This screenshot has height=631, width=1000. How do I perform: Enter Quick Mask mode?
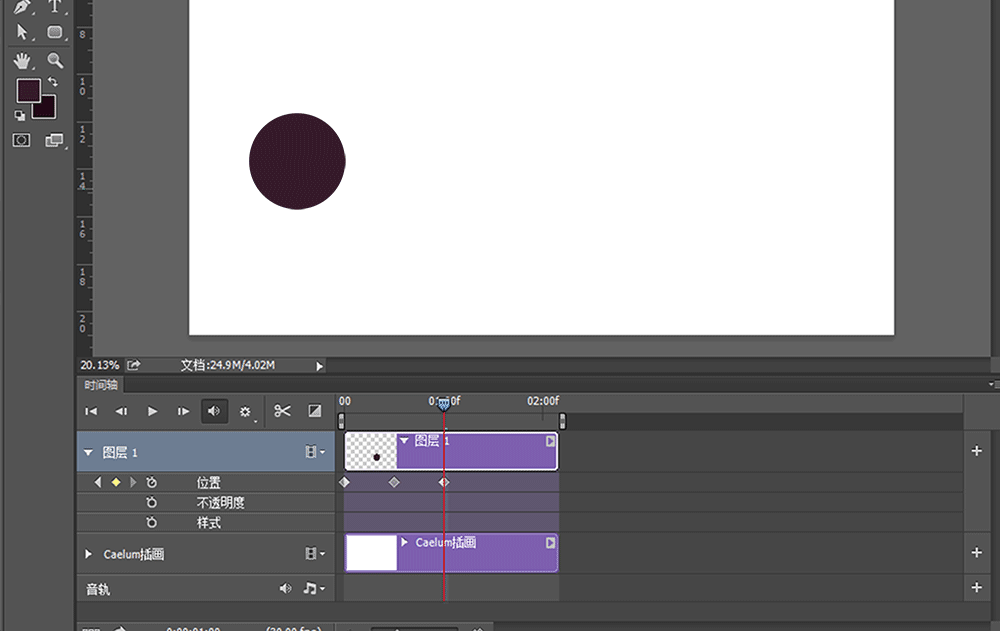point(21,139)
